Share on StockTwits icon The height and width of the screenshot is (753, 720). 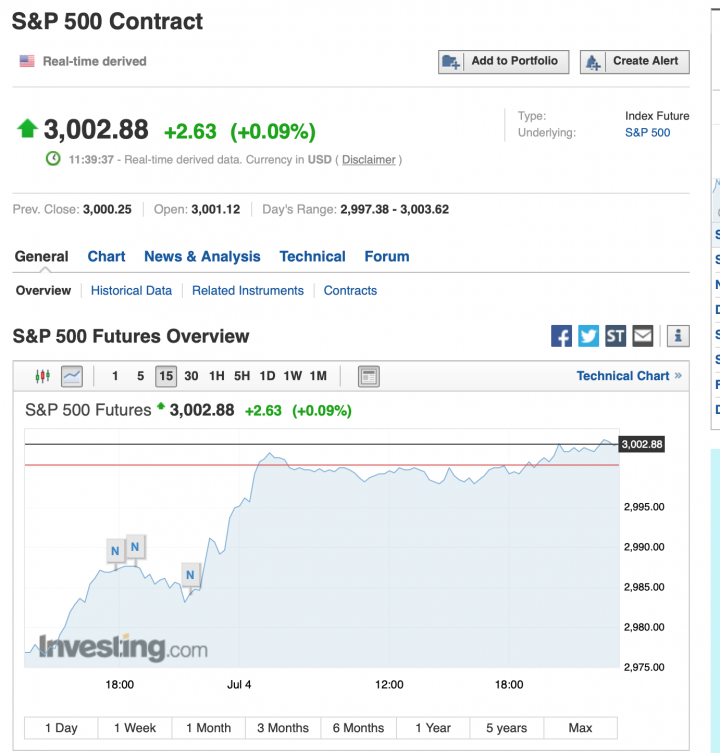[x=615, y=336]
